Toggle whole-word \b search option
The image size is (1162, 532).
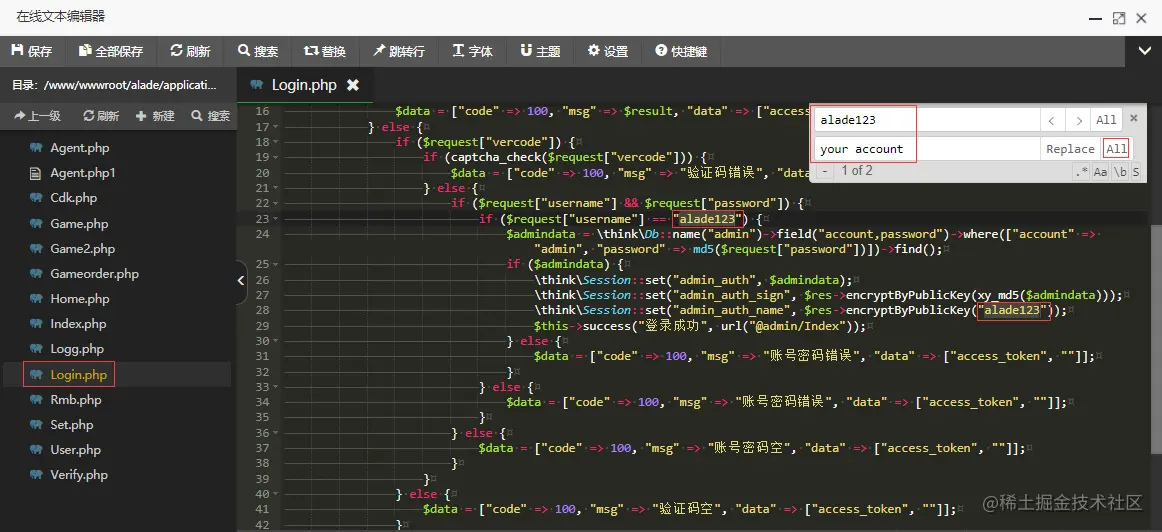pos(1120,172)
